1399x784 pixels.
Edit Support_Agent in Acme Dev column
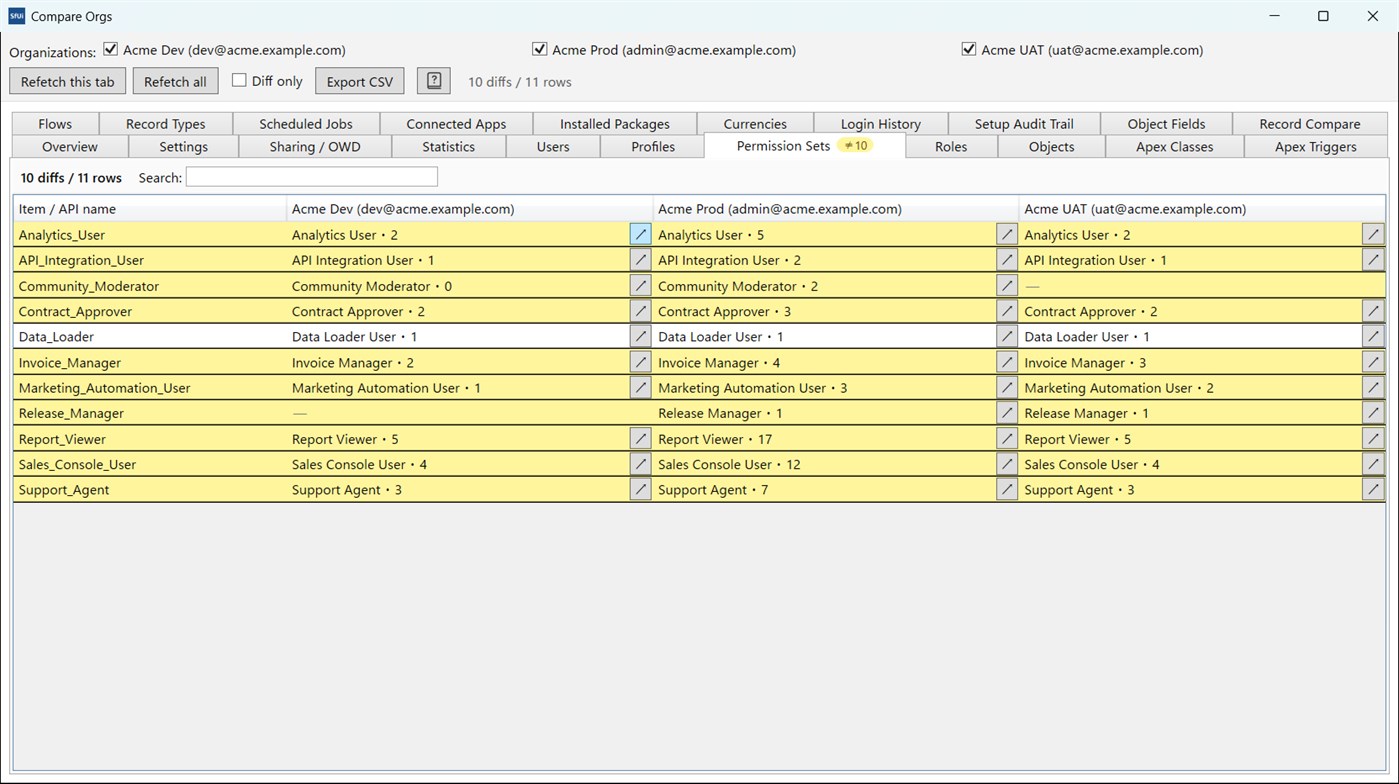(x=640, y=489)
